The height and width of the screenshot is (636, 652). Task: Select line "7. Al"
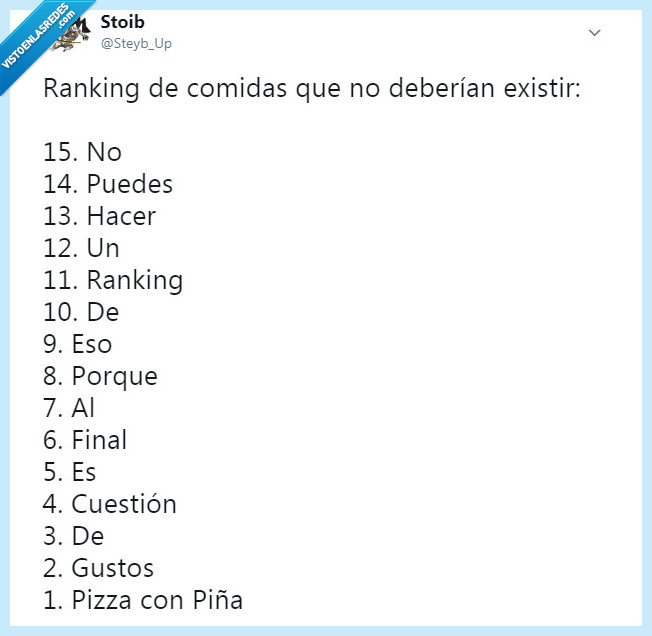(69, 408)
